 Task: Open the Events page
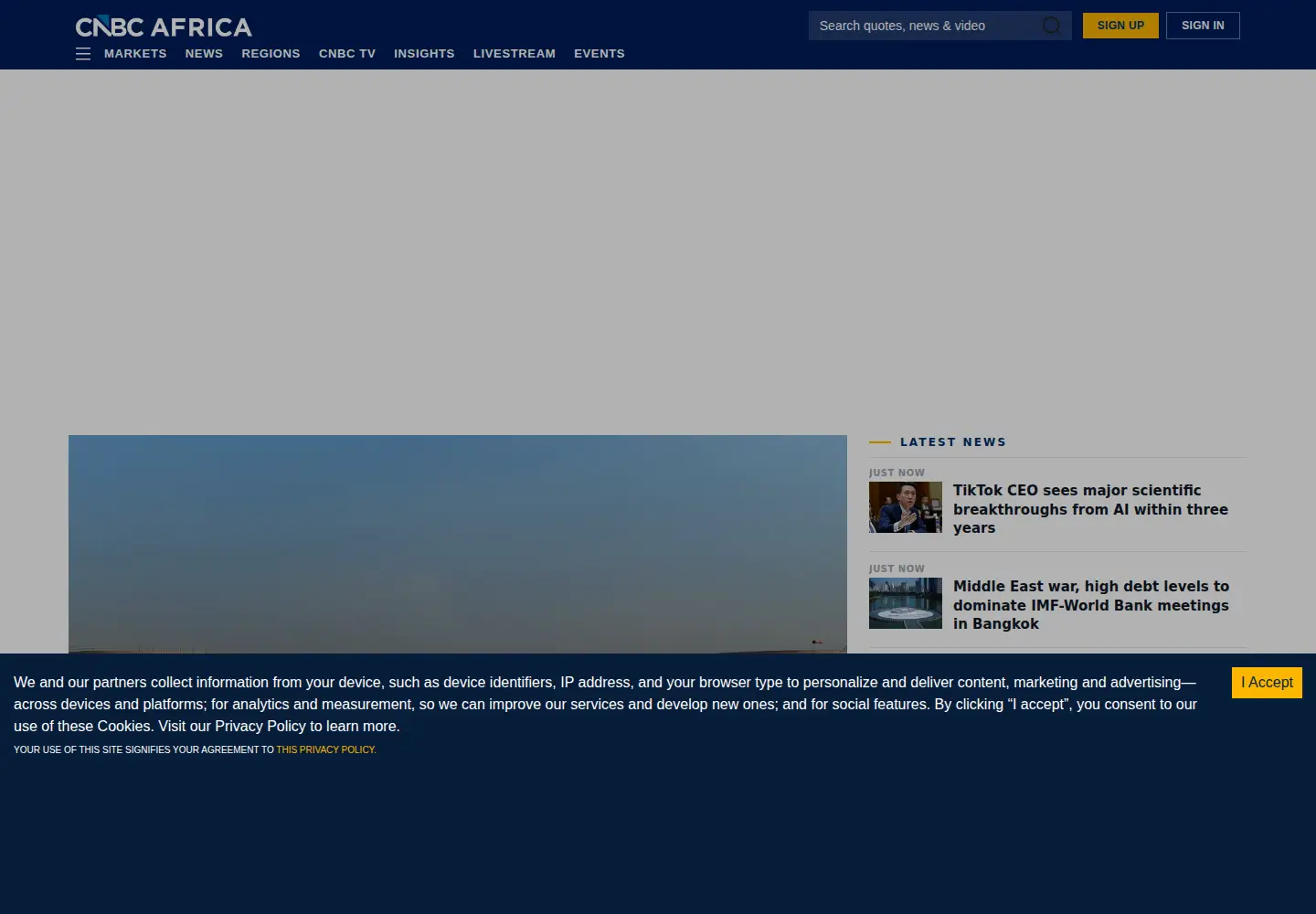600,54
